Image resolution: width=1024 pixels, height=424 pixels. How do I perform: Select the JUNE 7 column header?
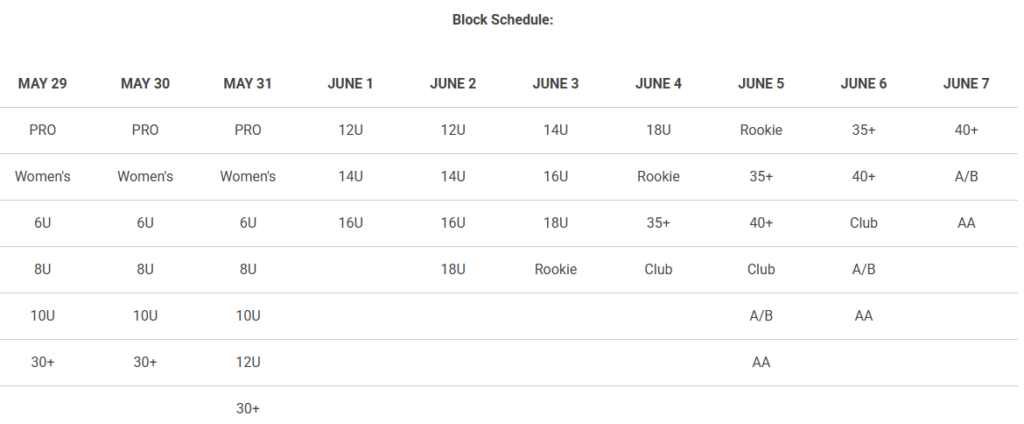pyautogui.click(x=966, y=84)
